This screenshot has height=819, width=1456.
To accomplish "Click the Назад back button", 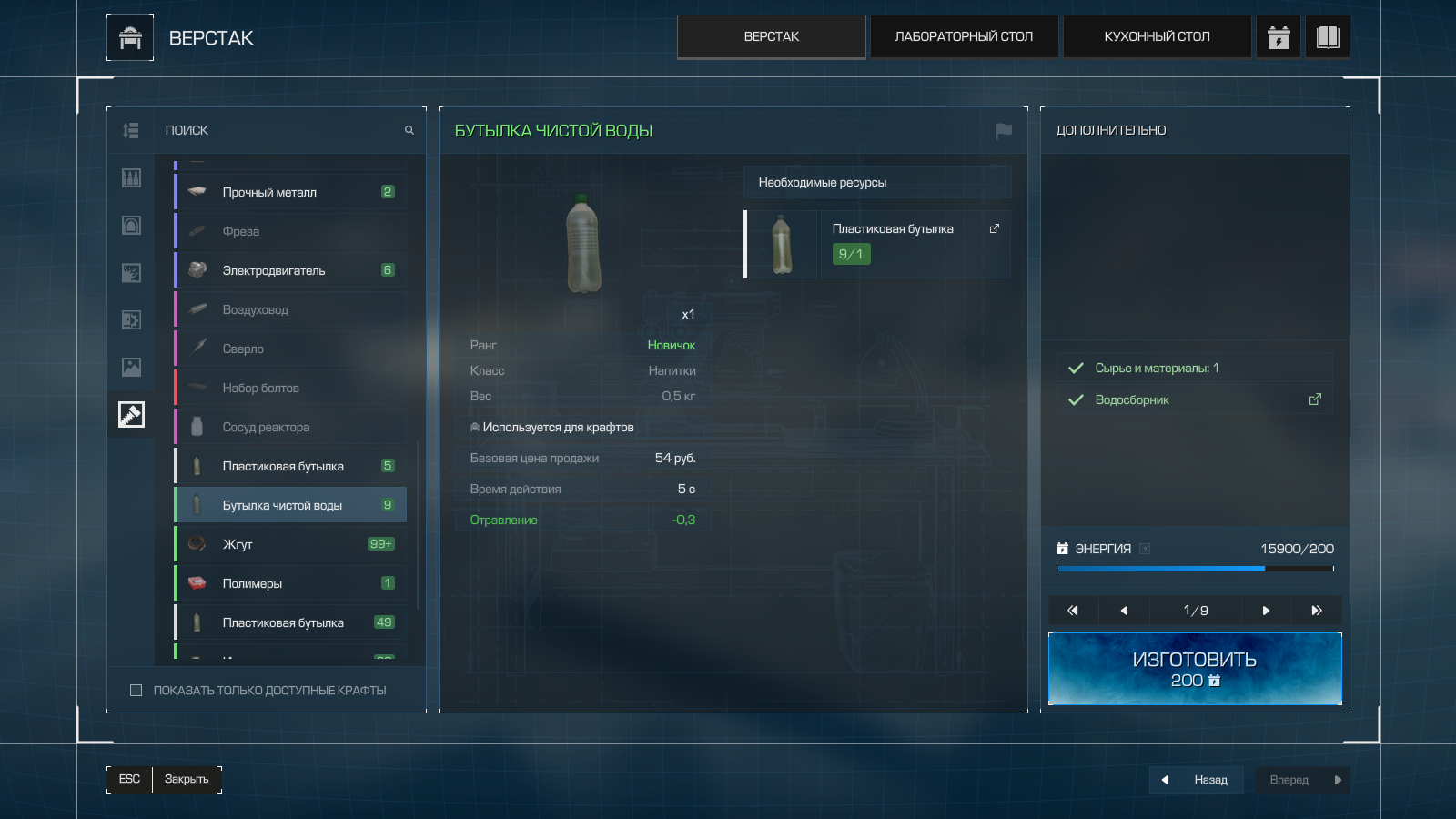I will tap(1197, 780).
